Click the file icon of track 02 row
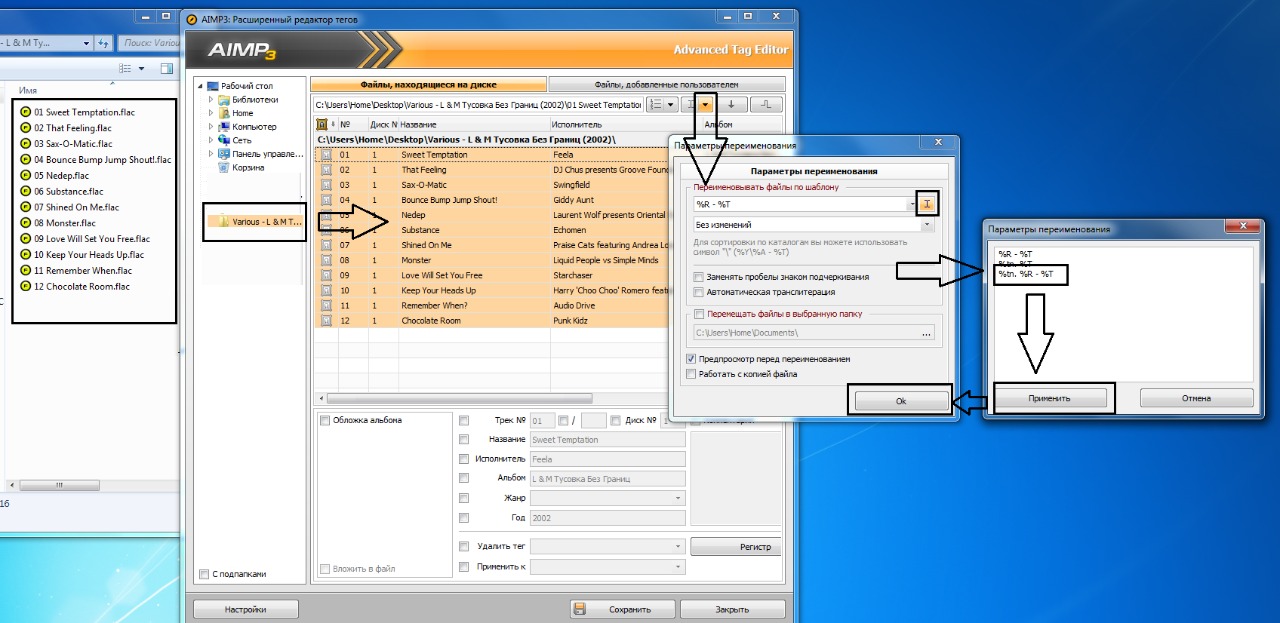The width and height of the screenshot is (1280, 623). point(326,170)
